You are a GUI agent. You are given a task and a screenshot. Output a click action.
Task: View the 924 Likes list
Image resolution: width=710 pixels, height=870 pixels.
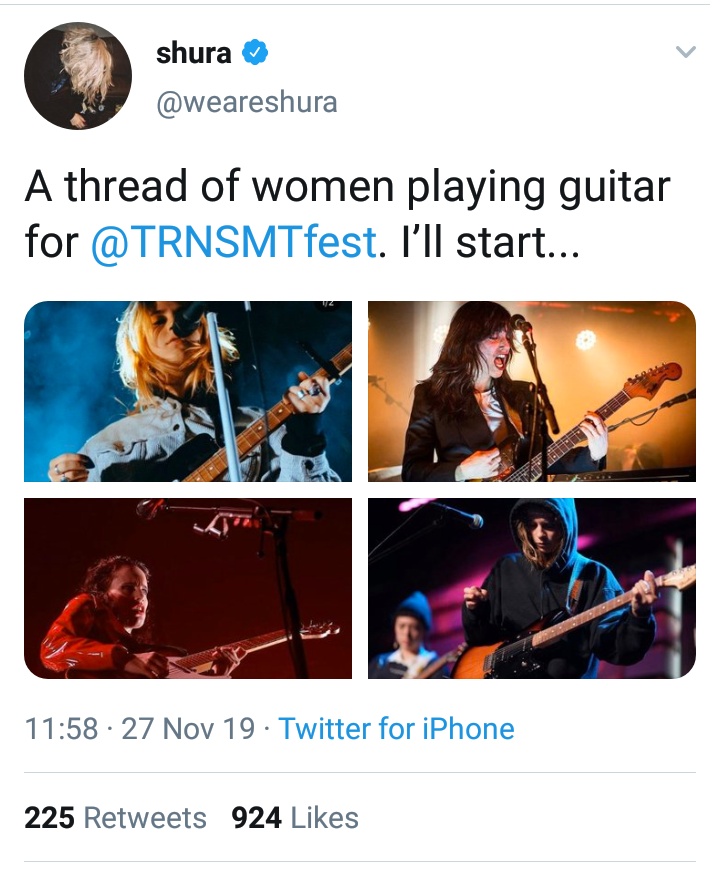click(x=294, y=818)
